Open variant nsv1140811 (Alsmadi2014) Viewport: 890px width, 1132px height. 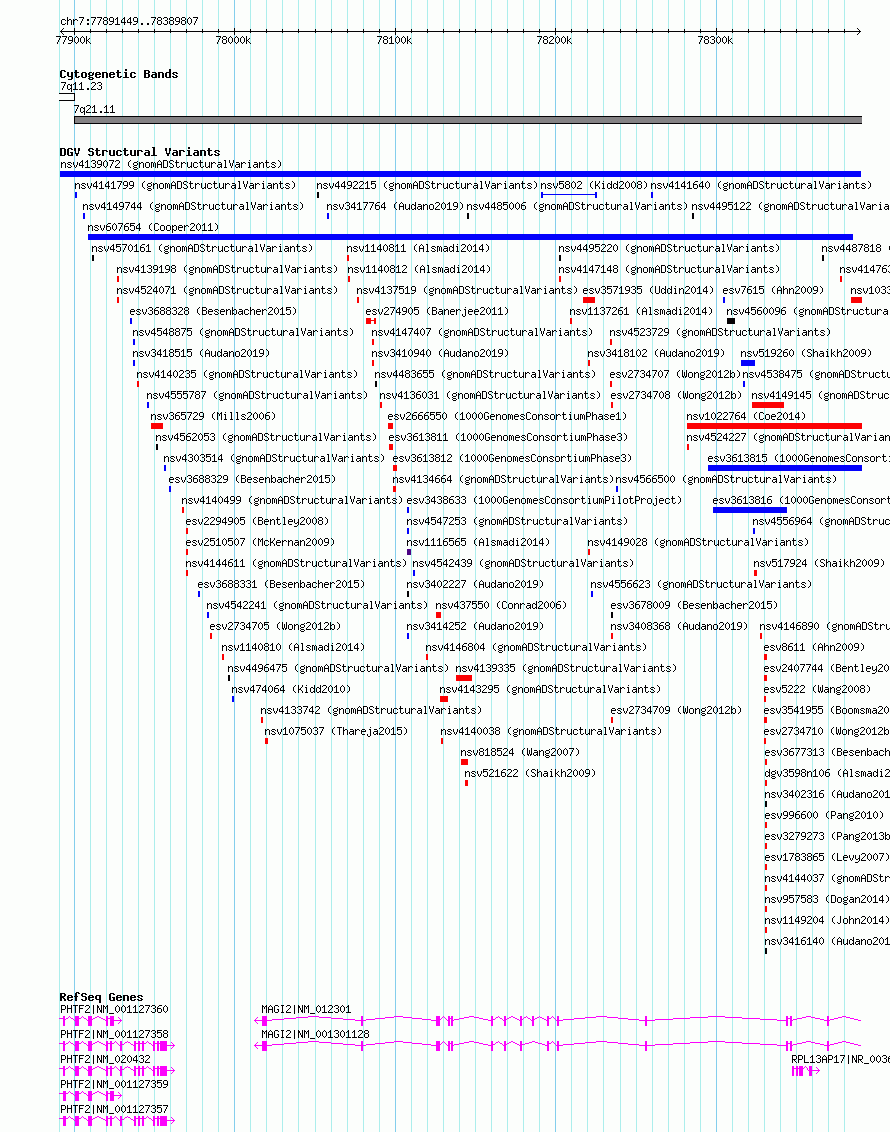click(418, 248)
